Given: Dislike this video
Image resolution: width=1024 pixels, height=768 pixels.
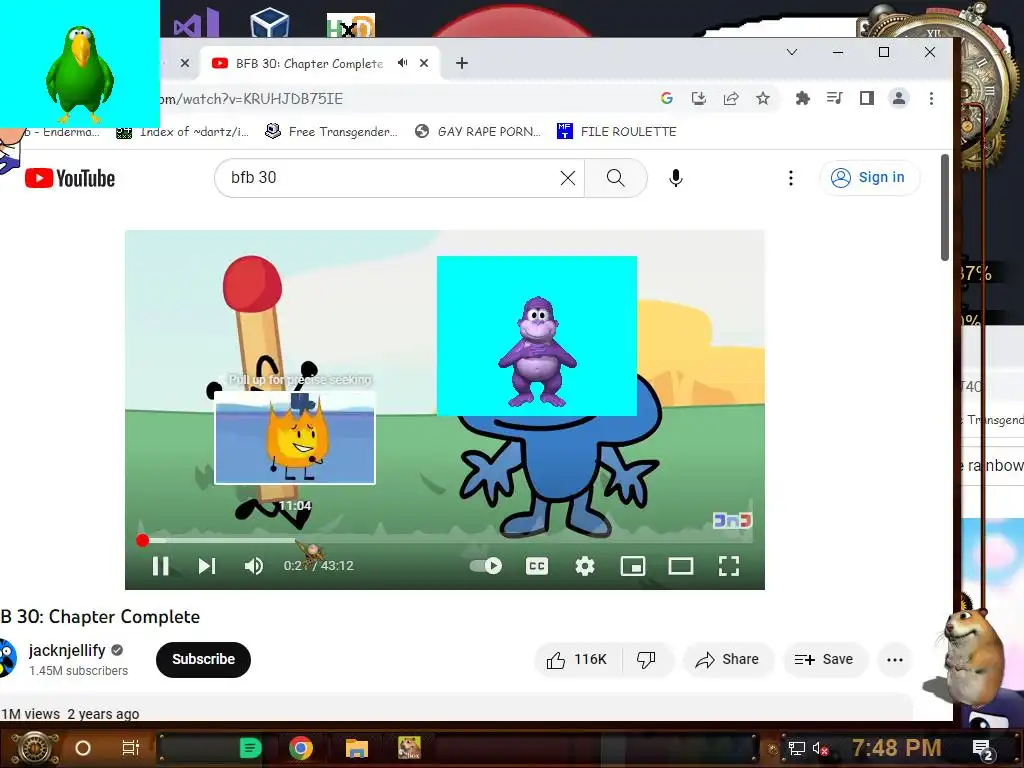Looking at the screenshot, I should pos(646,660).
